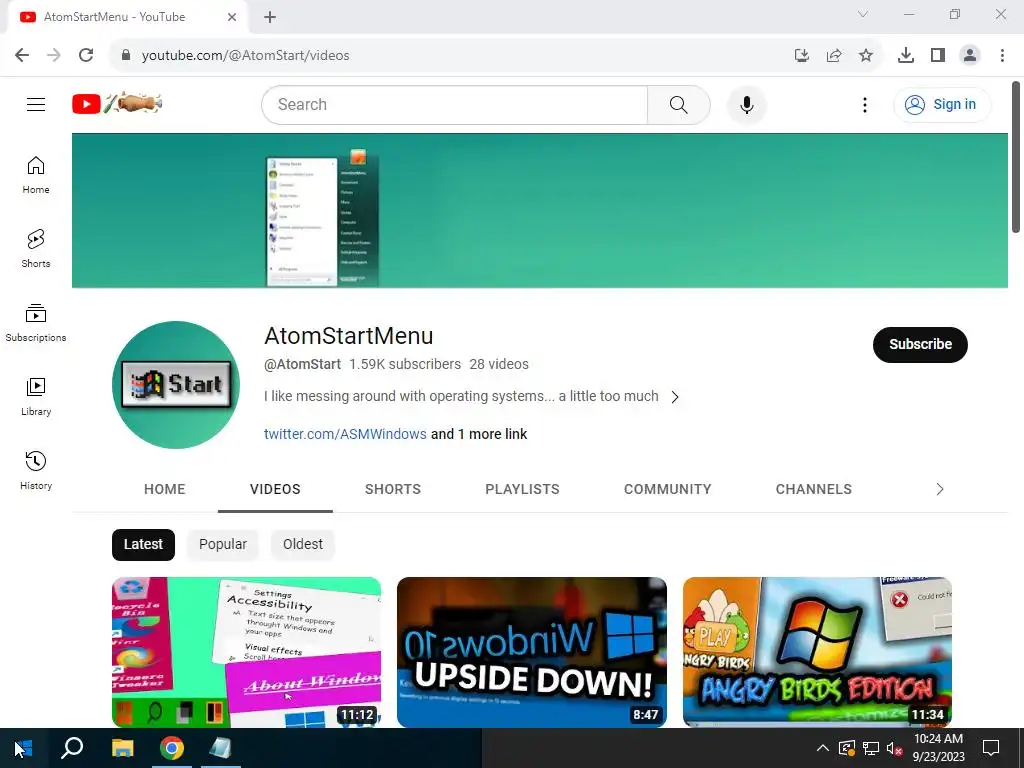Select the Latest filter chip
This screenshot has width=1024, height=768.
pyautogui.click(x=143, y=545)
